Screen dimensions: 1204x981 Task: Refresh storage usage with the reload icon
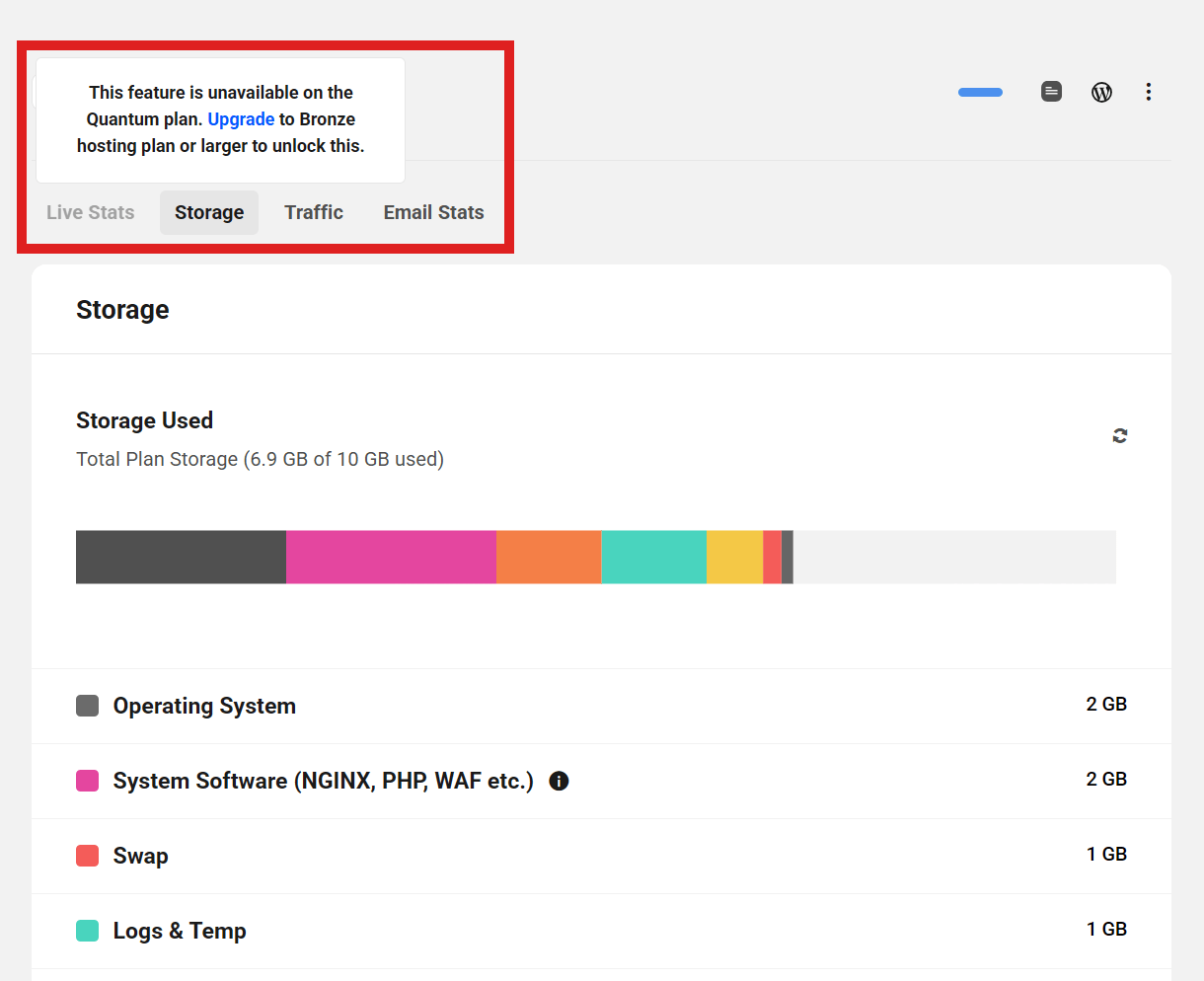click(1120, 435)
